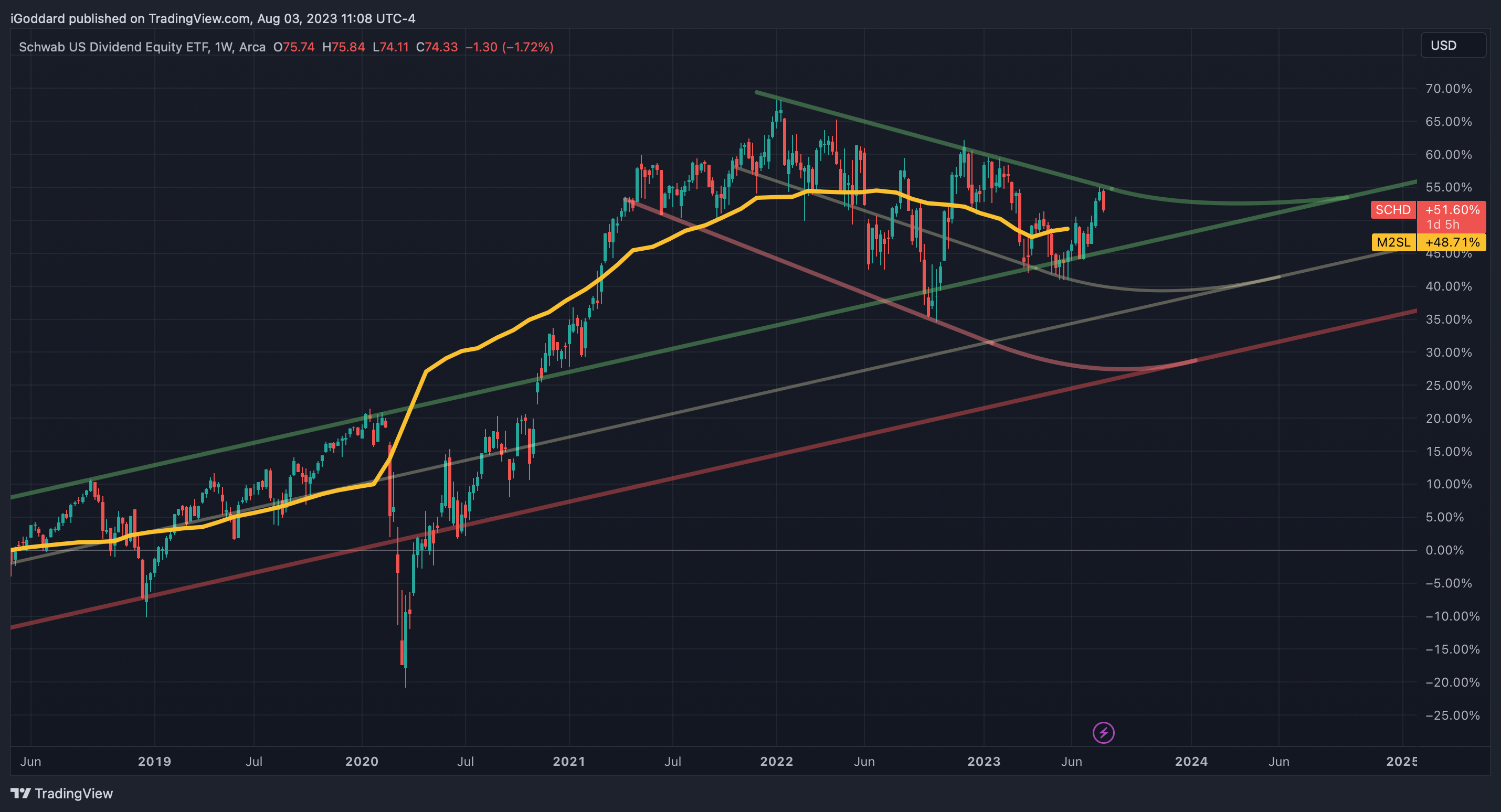Click the +51.60% SCHD value label
Viewport: 1501px width, 812px height.
pos(1452,210)
